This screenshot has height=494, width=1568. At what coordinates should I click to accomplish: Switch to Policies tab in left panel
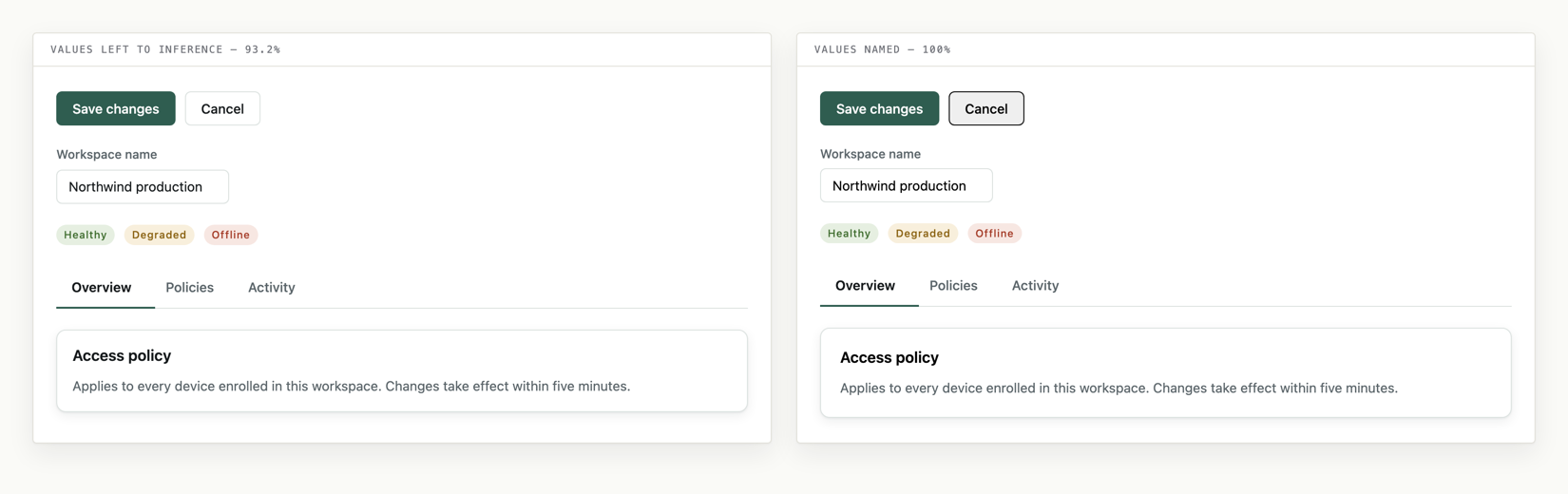190,287
